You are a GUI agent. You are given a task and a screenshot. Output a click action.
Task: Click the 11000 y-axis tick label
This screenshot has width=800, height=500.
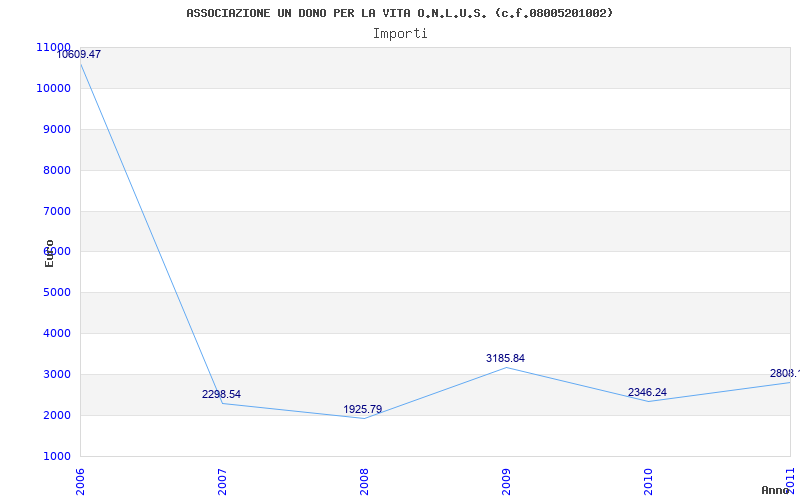(53, 47)
